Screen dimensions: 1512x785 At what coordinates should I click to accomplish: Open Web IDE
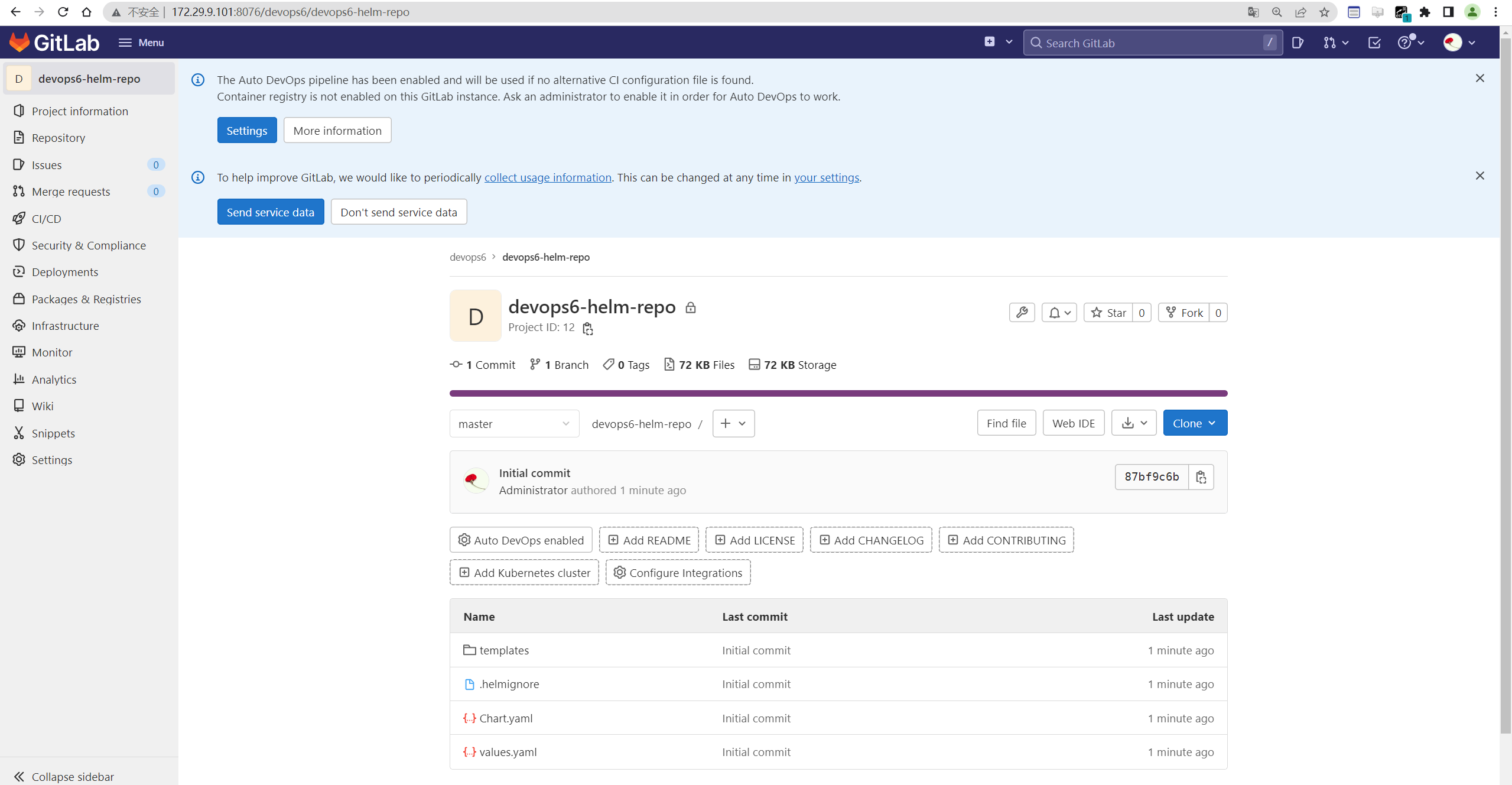tap(1074, 423)
